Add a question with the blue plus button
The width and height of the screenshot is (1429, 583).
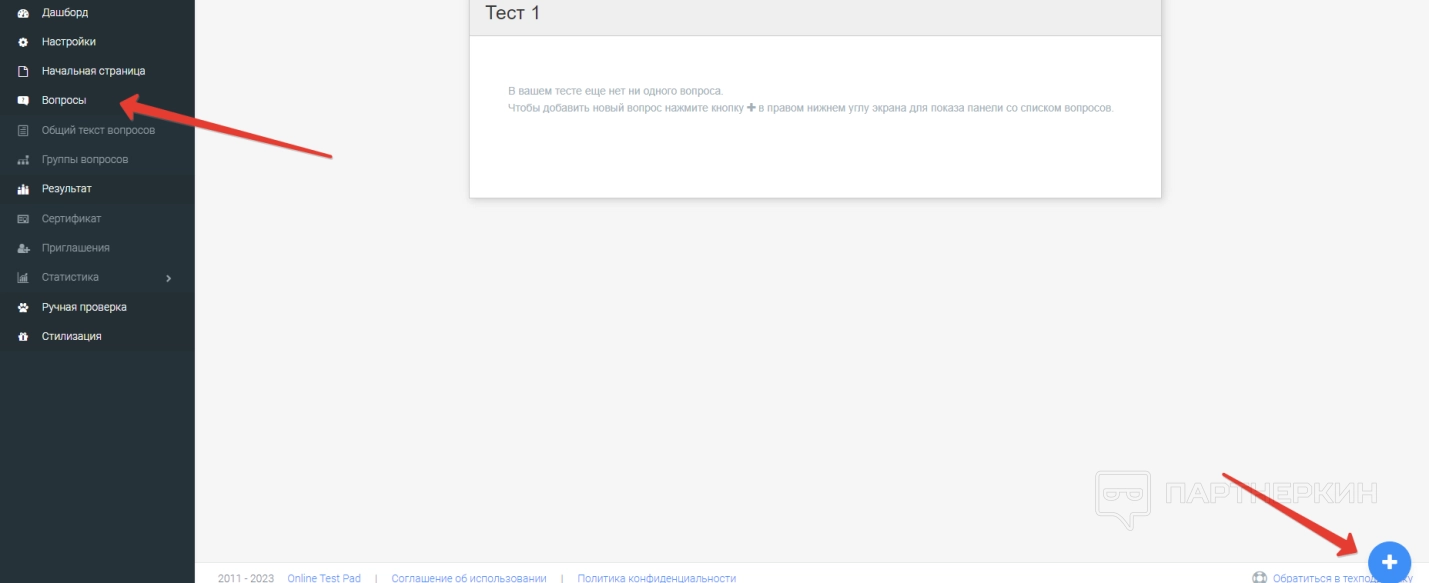coord(1388,560)
